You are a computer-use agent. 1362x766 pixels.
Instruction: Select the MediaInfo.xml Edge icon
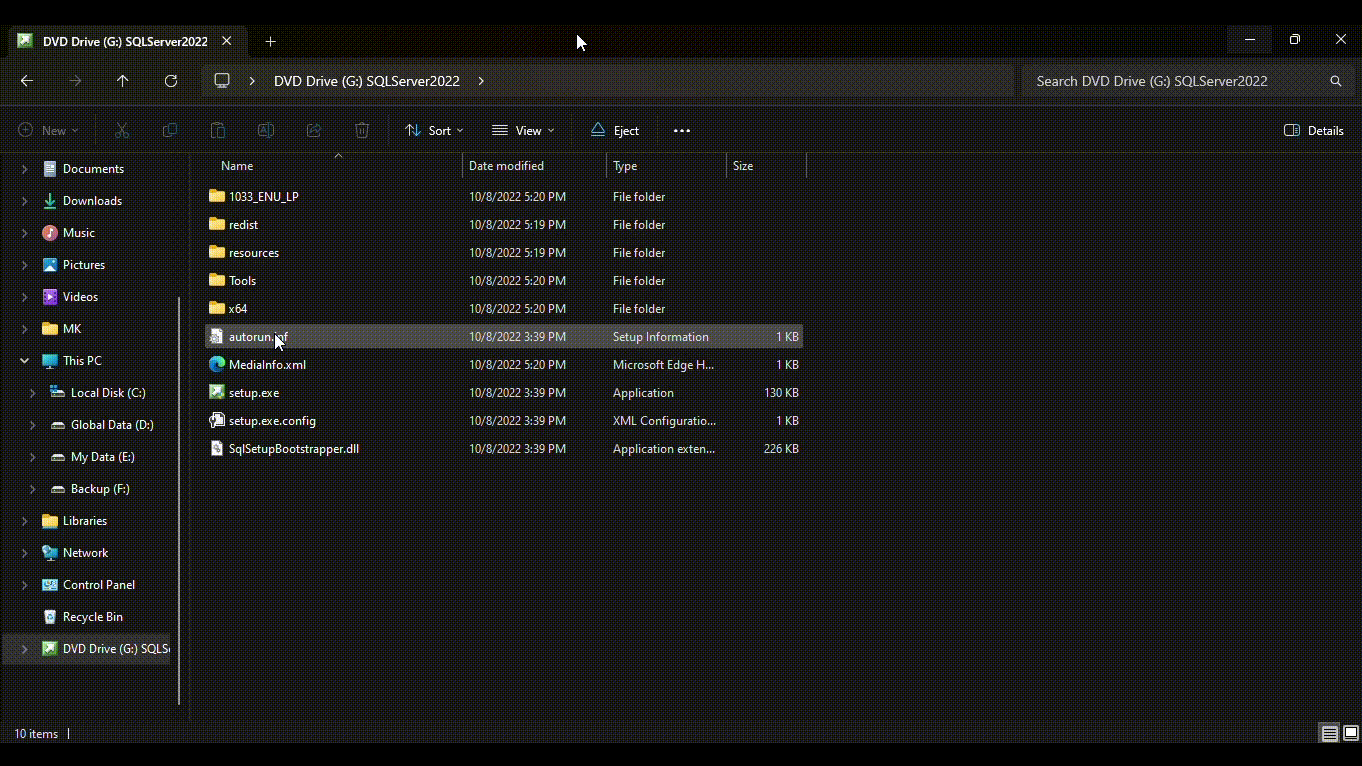pos(217,364)
